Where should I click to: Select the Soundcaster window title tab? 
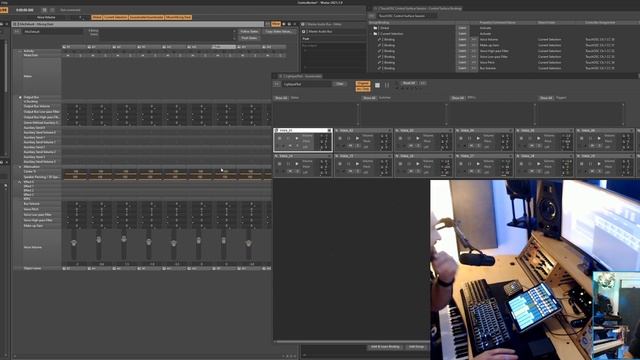click(x=302, y=76)
